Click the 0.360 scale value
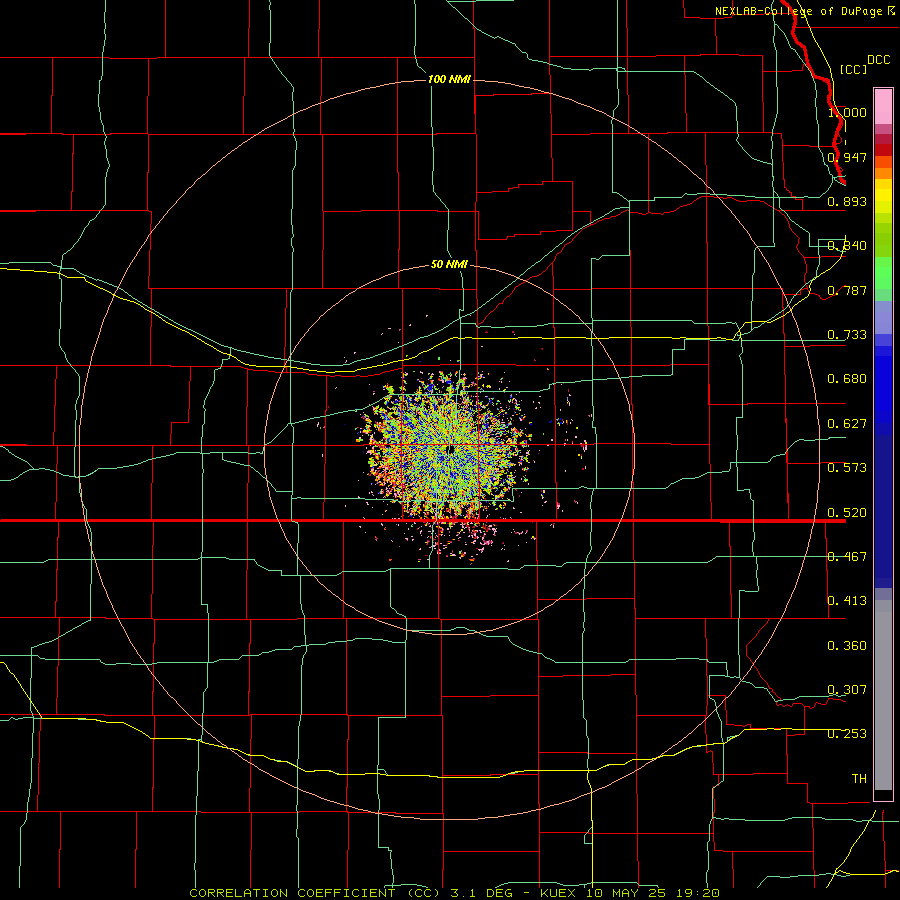 pyautogui.click(x=847, y=646)
